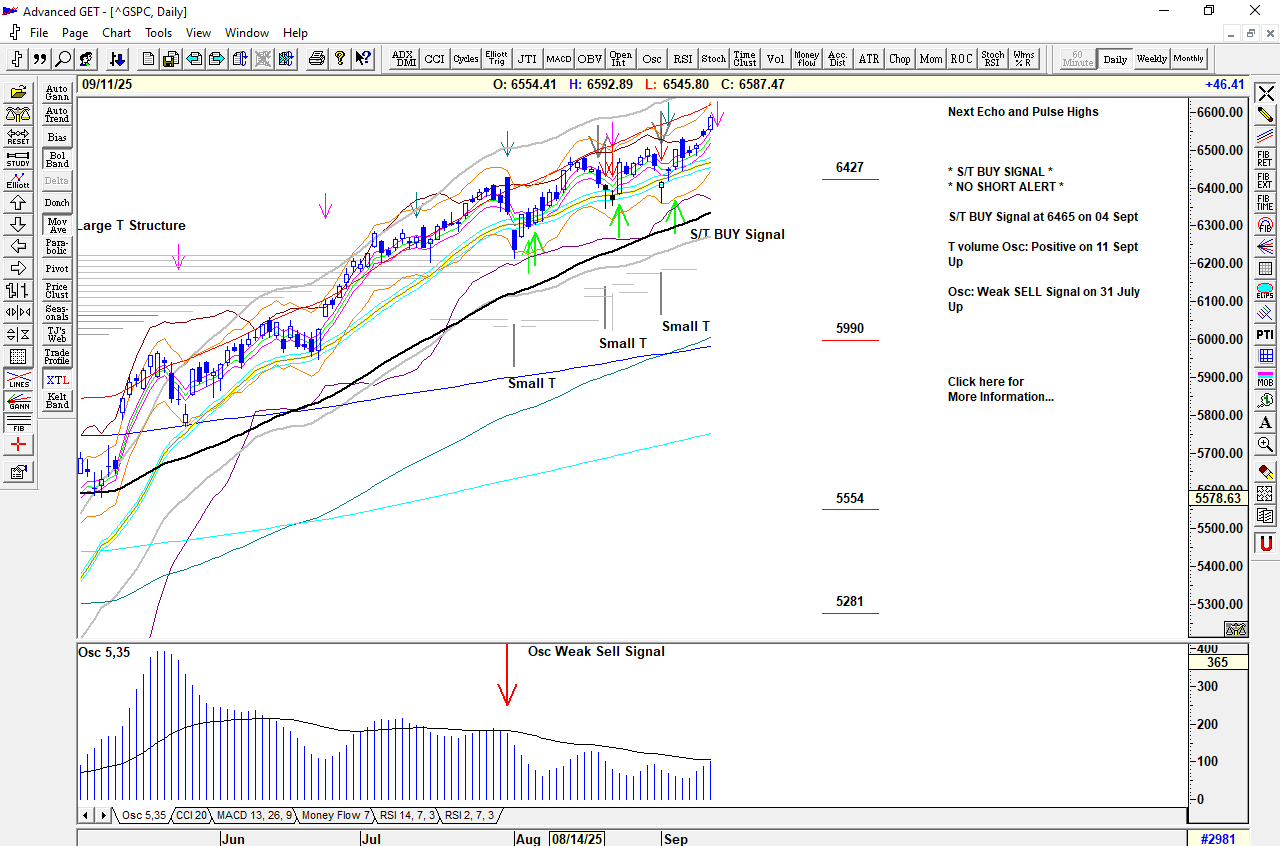Viewport: 1280px width, 846px height.
Task: Open the folder icon in the left toolbar
Action: 18,92
